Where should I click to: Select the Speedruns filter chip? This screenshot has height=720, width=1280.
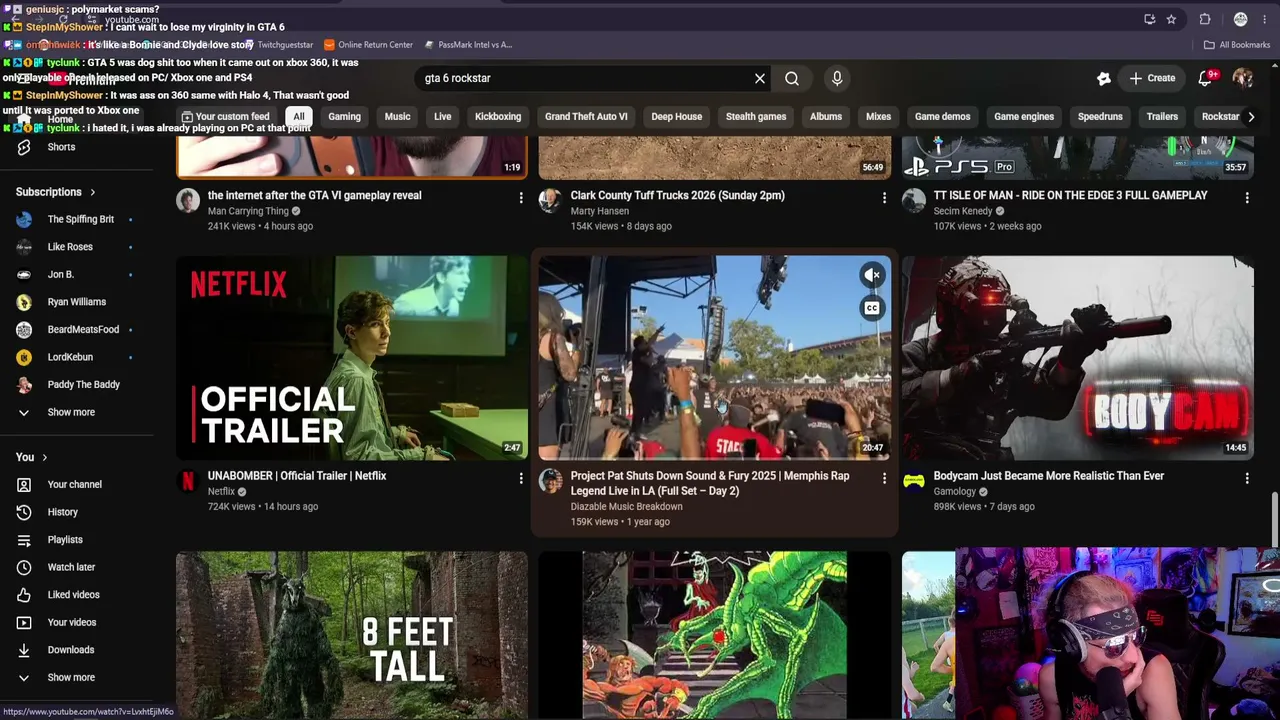tap(1100, 117)
